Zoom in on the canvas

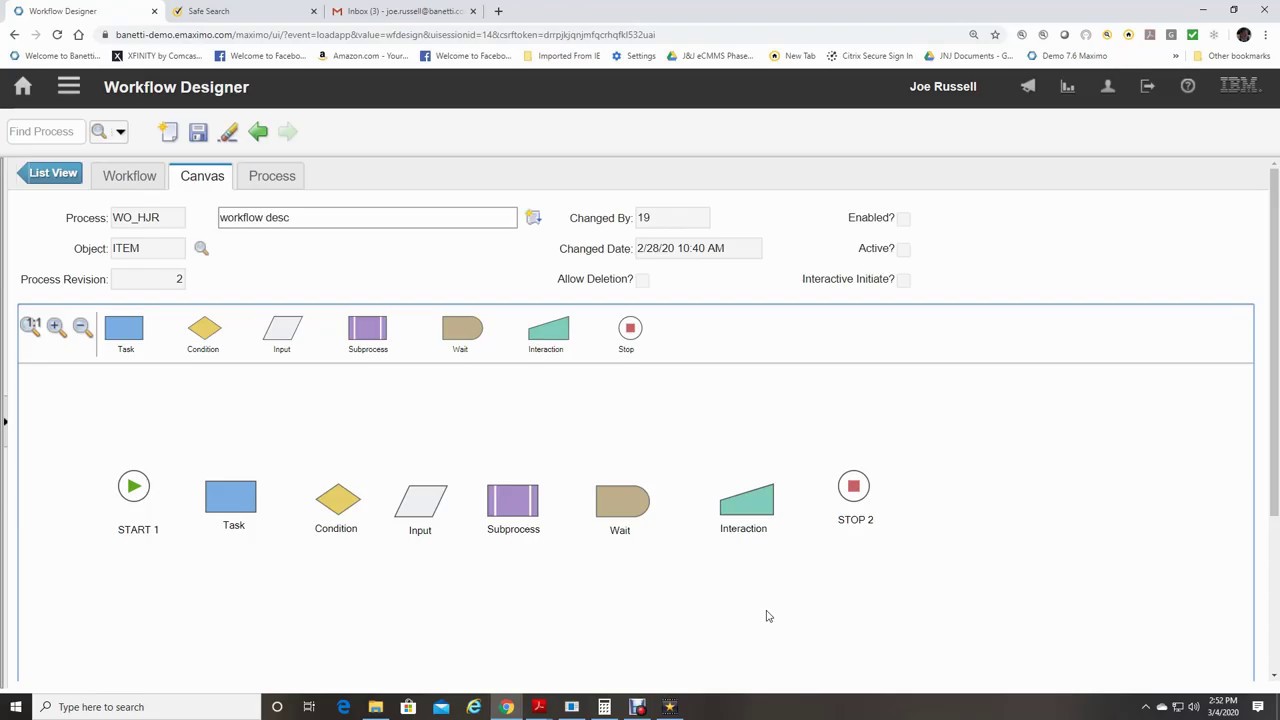pos(56,327)
